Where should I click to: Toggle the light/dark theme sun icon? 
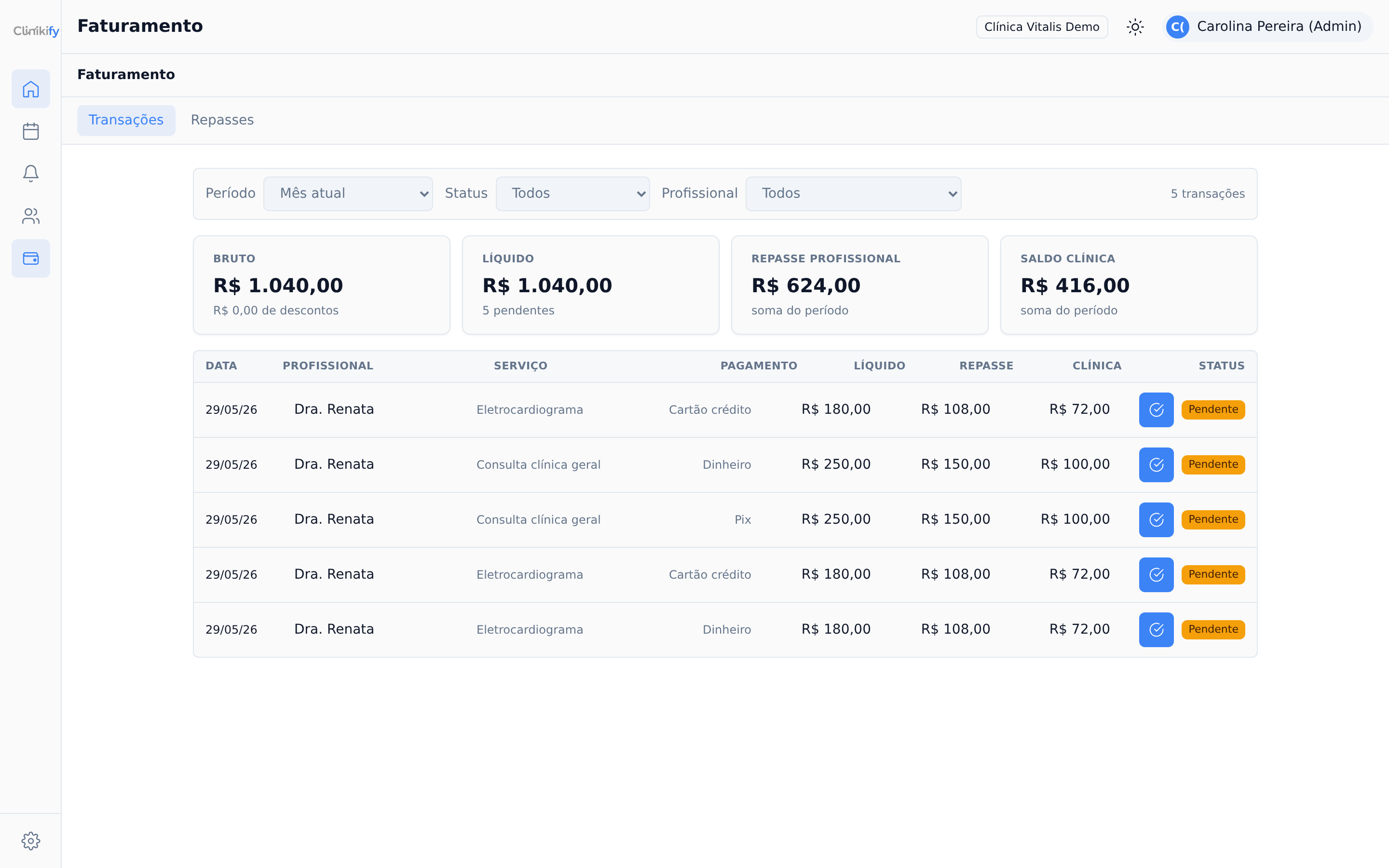[x=1135, y=27]
